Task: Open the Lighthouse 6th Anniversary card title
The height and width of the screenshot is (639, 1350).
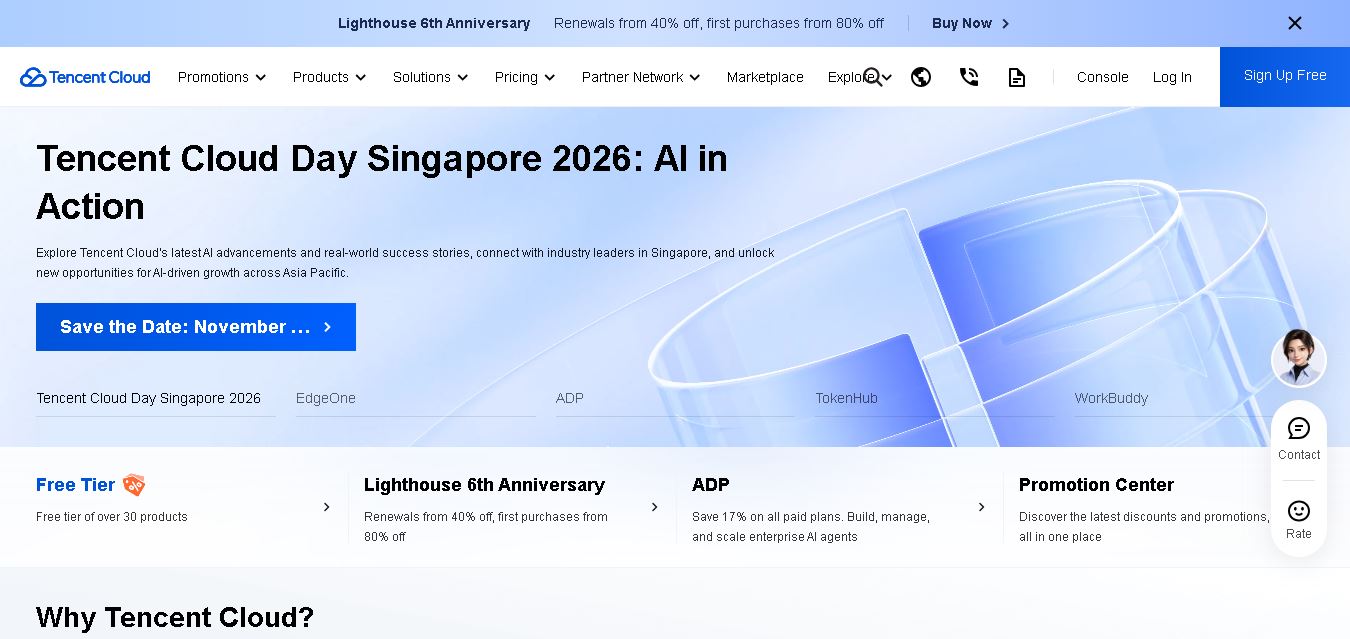Action: (484, 485)
